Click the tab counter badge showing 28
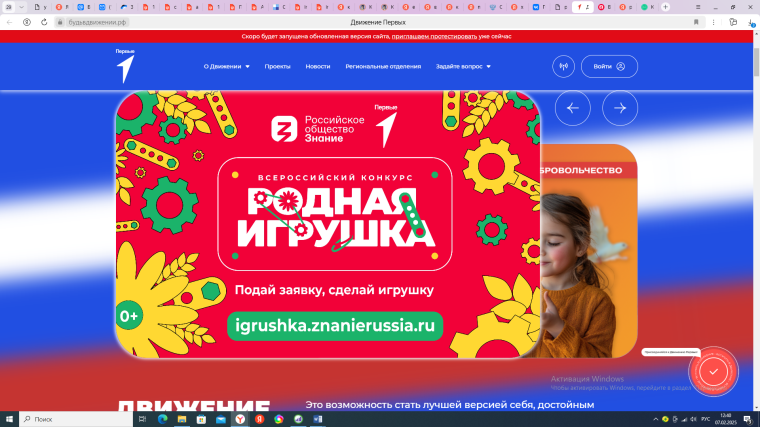The image size is (760, 427). (x=8, y=7)
